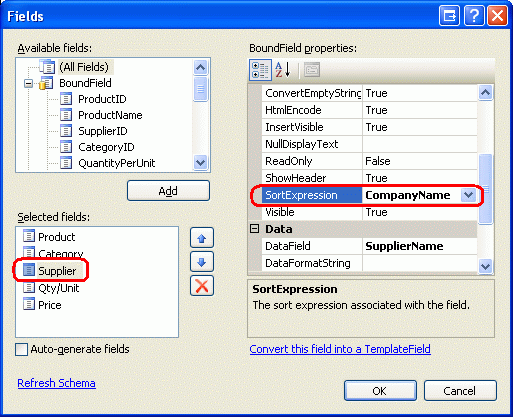Select CategoryID in Available fields
This screenshot has height=417, width=513.
106,147
